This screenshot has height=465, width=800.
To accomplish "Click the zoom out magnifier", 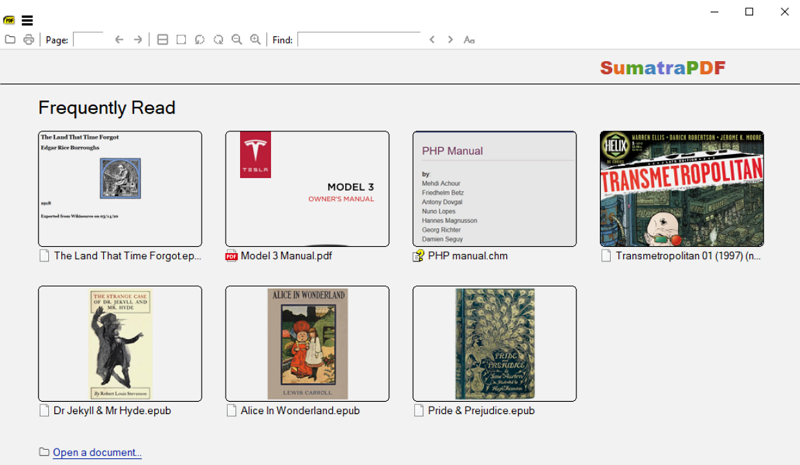I will coord(237,40).
